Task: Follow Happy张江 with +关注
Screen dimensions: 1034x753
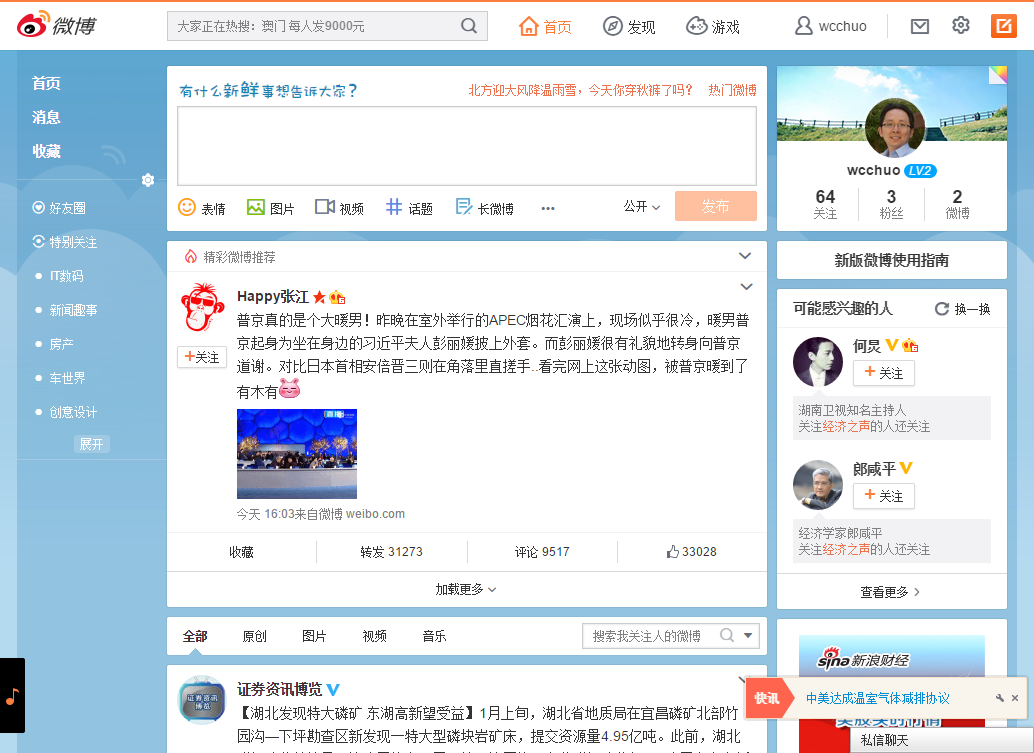Action: [202, 357]
